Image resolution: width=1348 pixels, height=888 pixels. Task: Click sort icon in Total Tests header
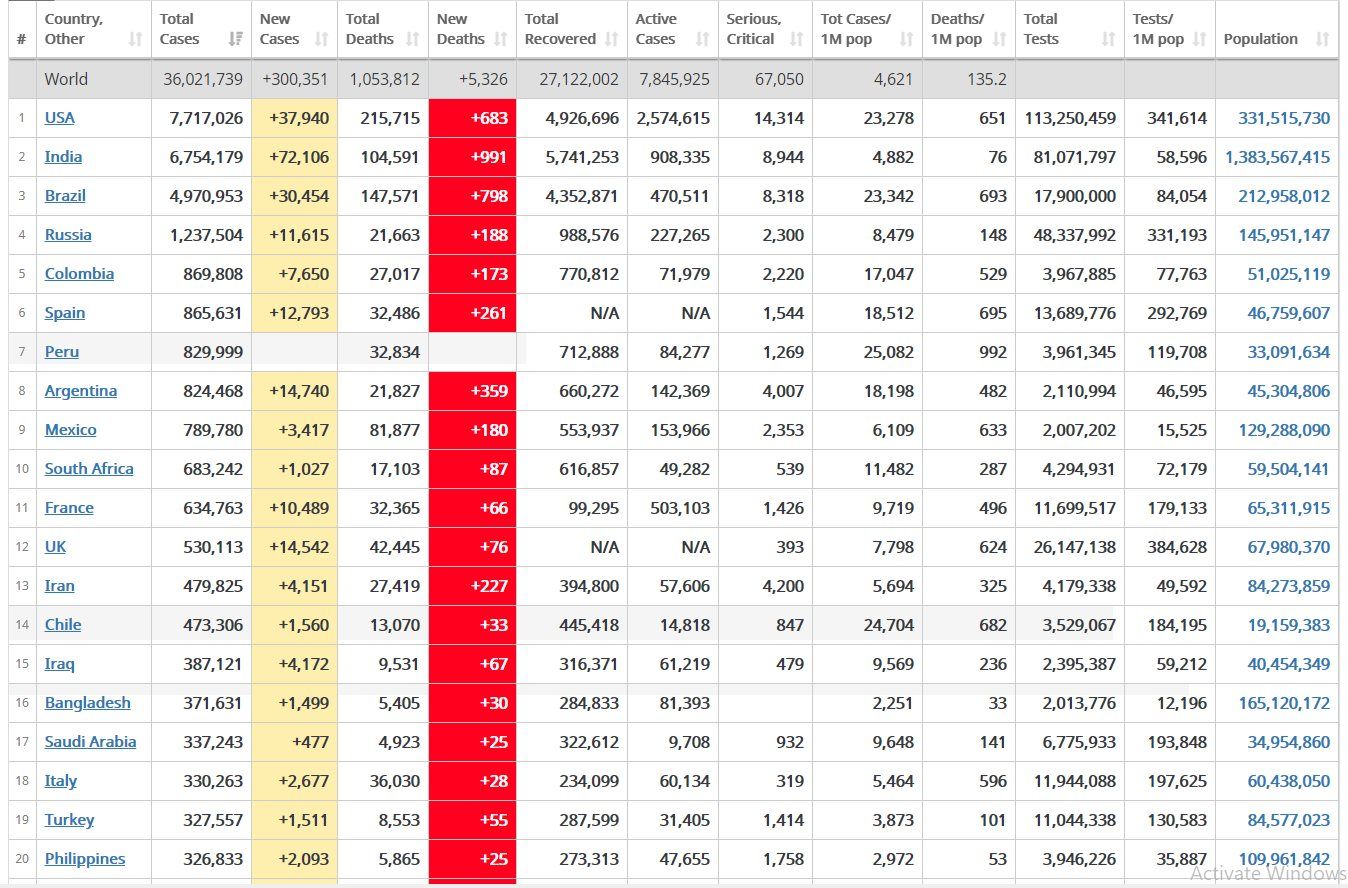[x=1108, y=39]
